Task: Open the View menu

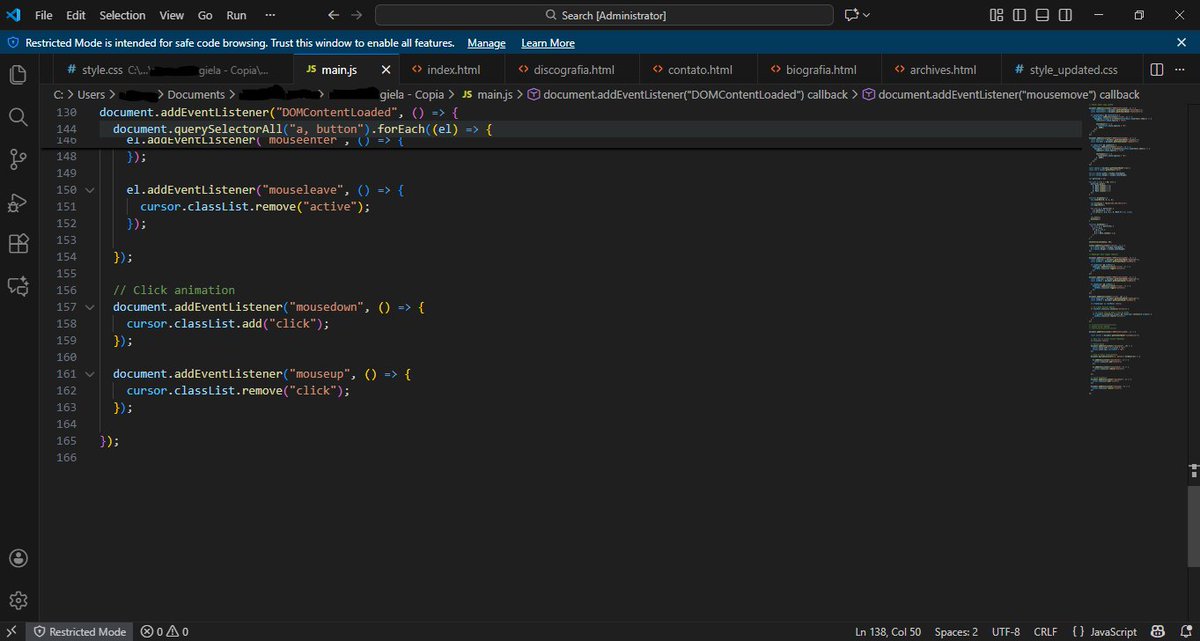Action: (x=171, y=15)
